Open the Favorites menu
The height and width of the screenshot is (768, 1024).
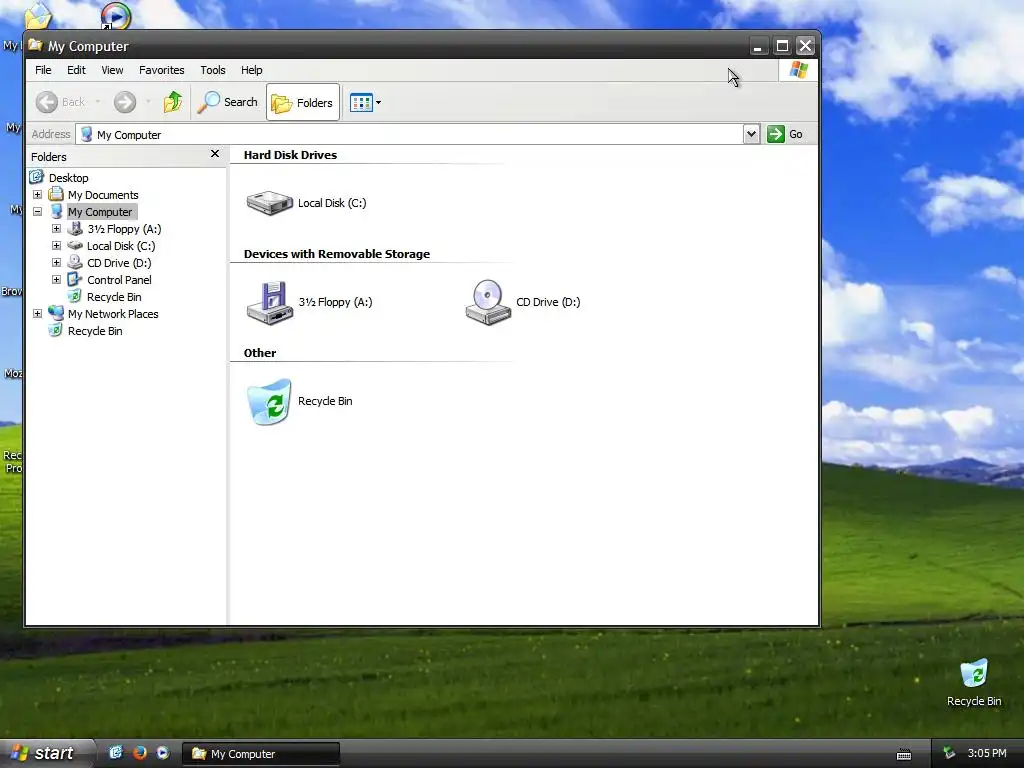coord(161,70)
